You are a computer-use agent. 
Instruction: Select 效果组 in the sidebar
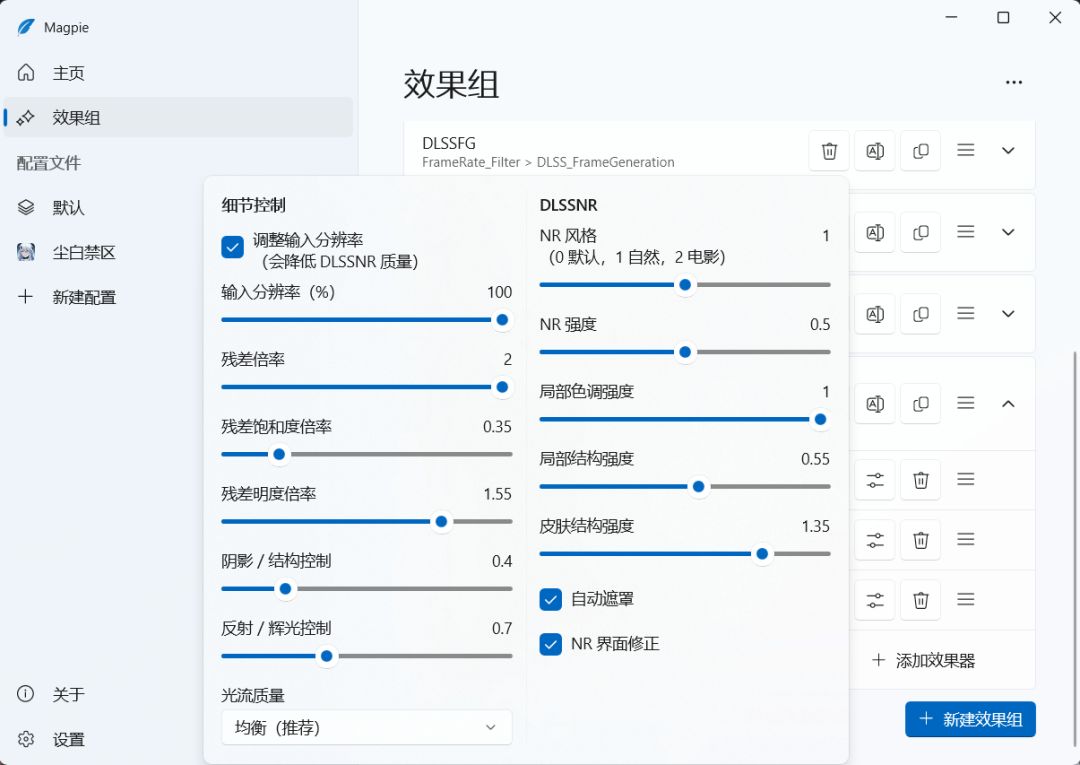pos(178,117)
